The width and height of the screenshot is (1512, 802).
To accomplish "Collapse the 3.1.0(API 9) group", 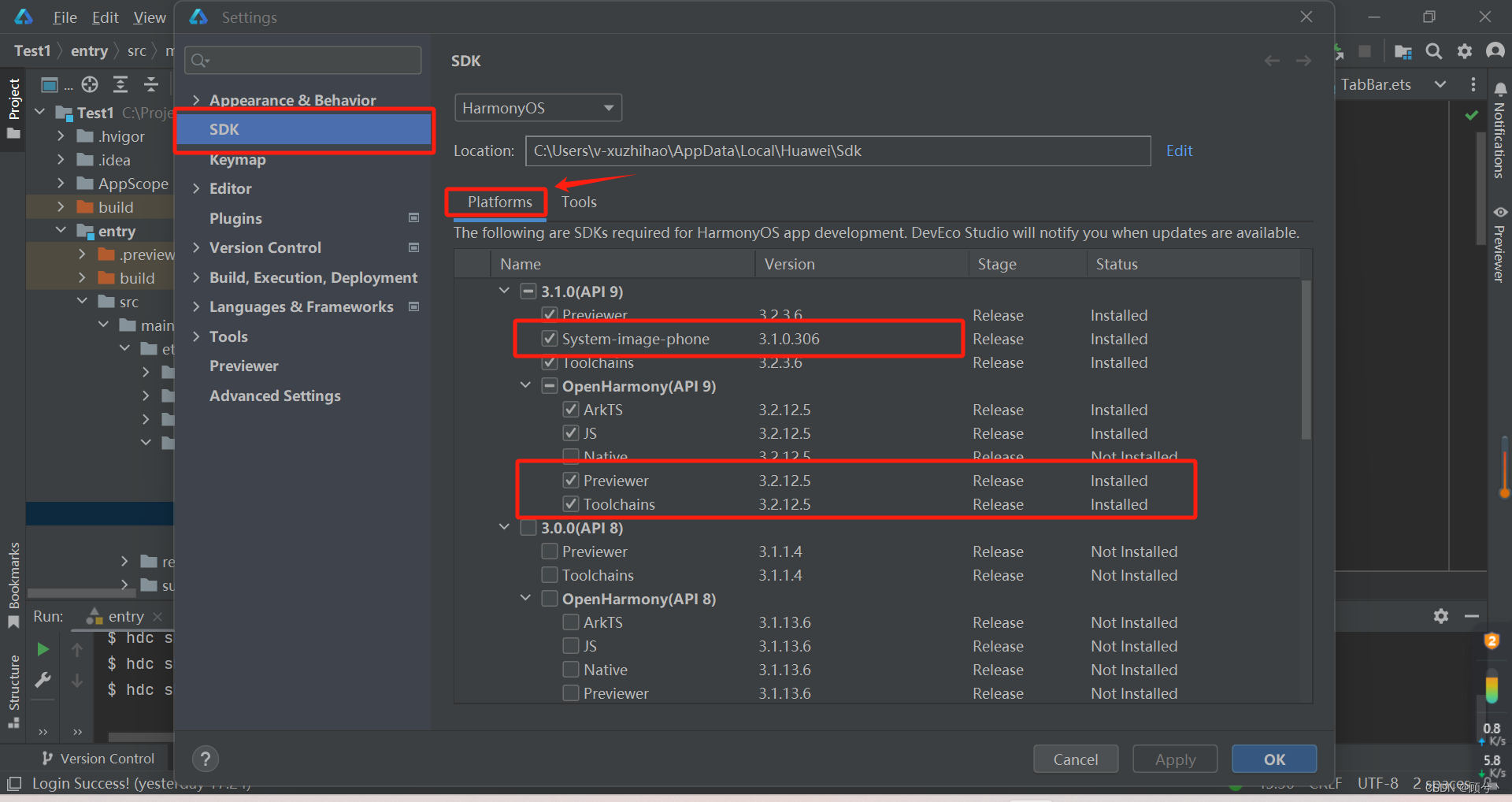I will point(504,291).
